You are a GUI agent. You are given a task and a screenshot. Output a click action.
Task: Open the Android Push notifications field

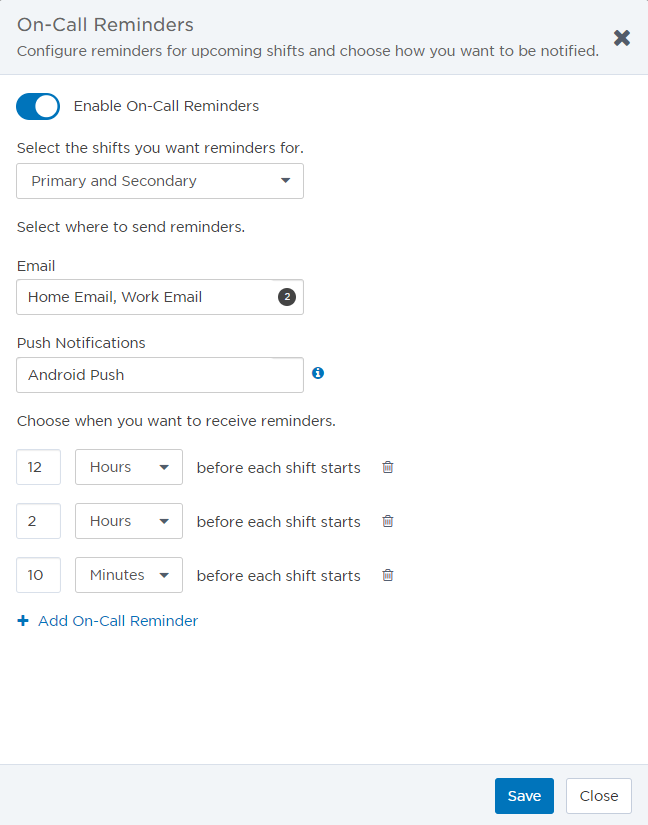[160, 375]
